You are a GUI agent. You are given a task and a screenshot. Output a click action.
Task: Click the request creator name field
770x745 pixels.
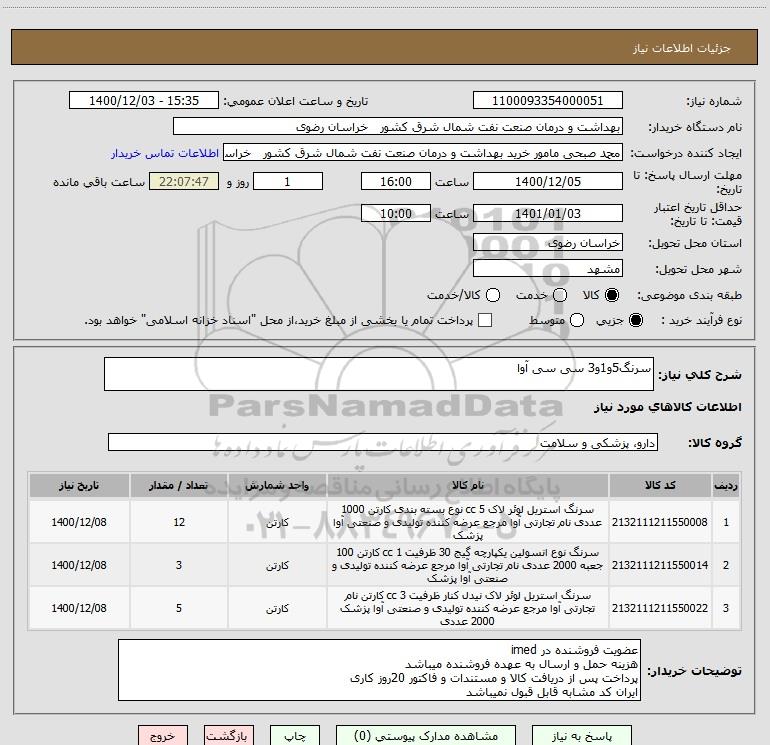tap(423, 153)
